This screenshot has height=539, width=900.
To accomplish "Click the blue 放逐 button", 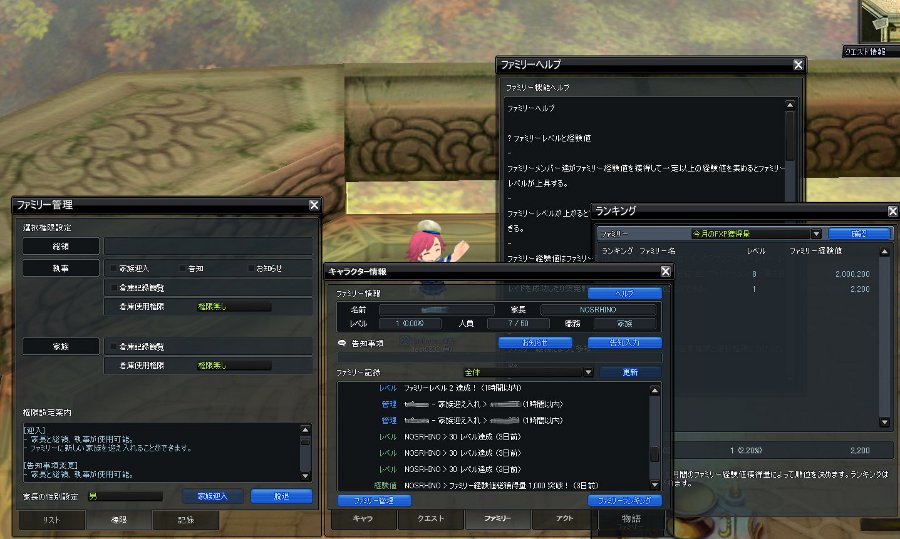I will [281, 496].
